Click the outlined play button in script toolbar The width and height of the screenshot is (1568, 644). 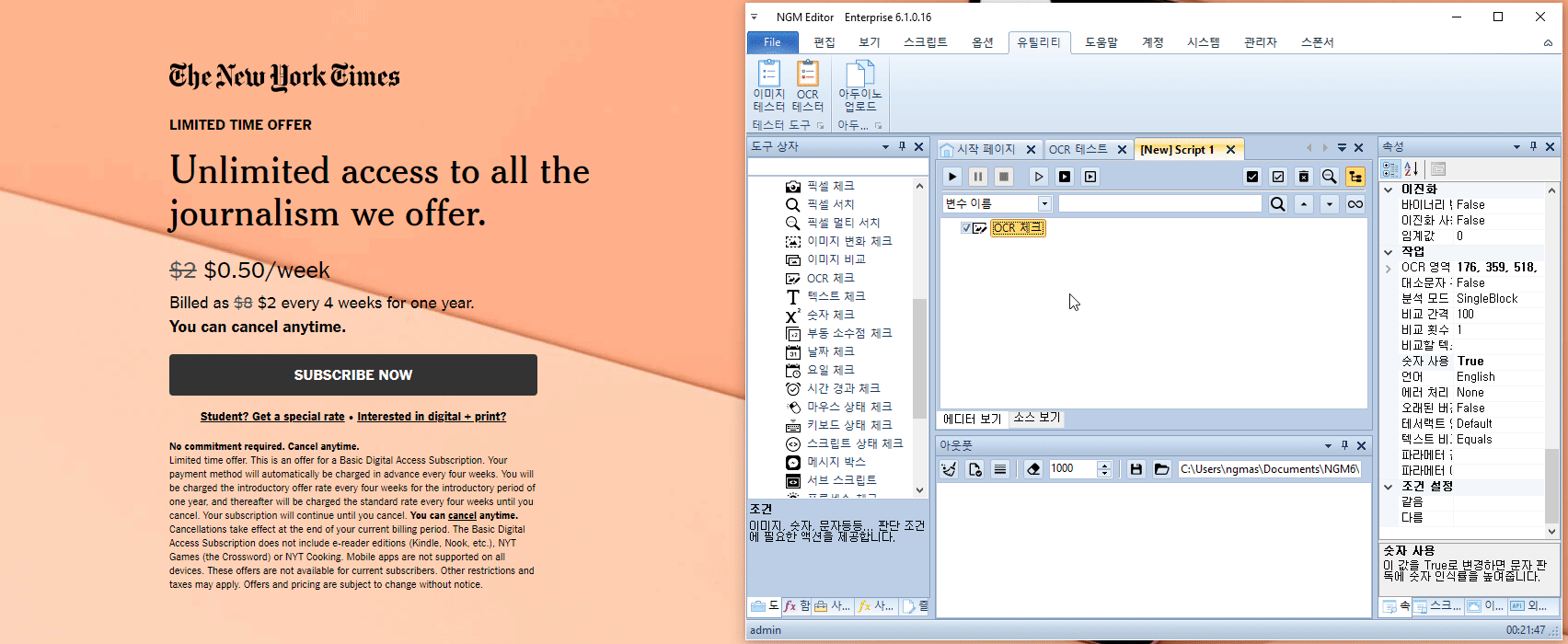click(x=1039, y=177)
